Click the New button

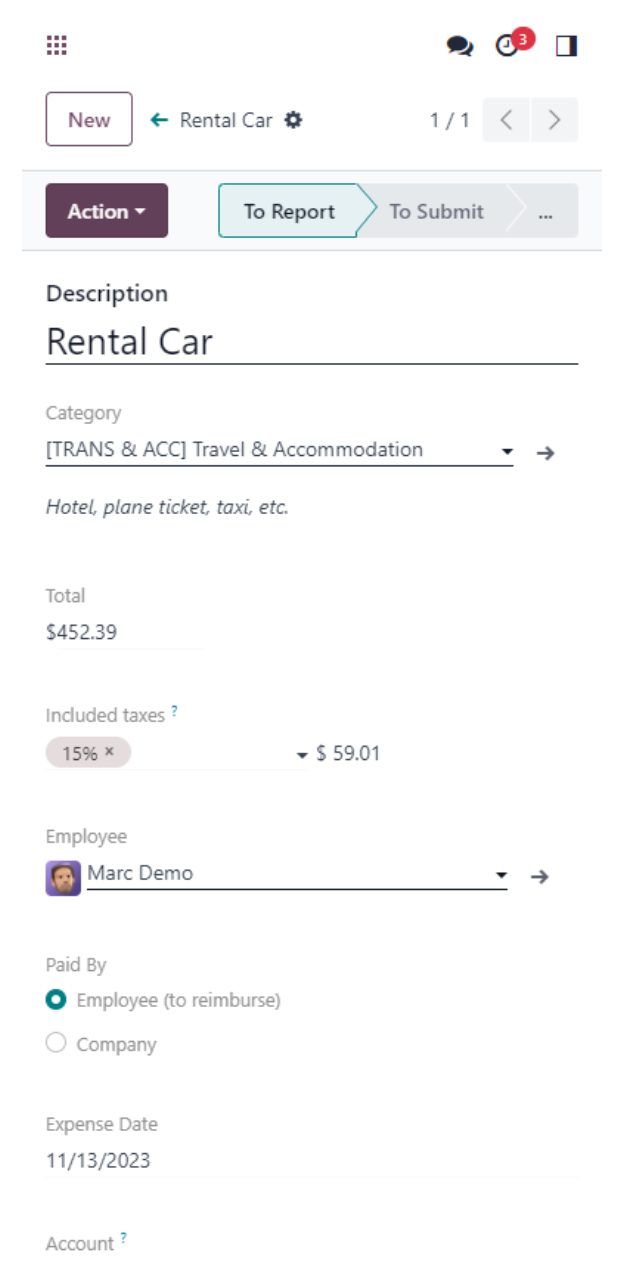[89, 120]
